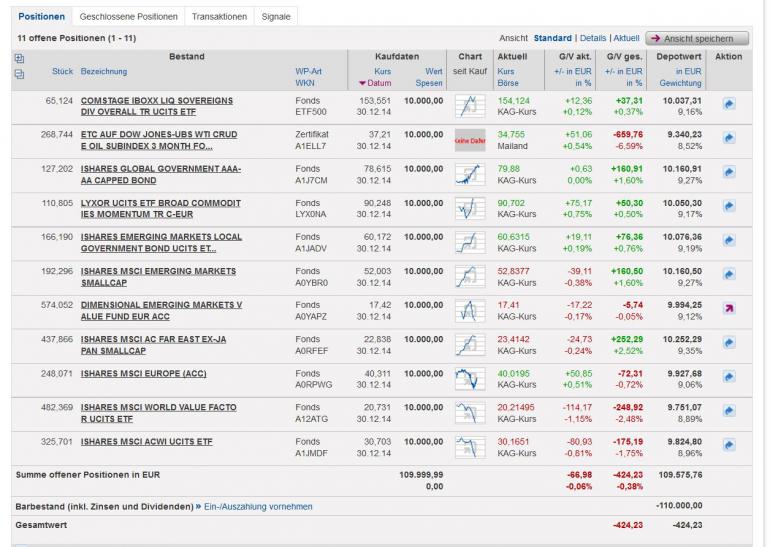
Task: Click pink action icon for Dimensional Emerging Markets
Action: click(729, 309)
